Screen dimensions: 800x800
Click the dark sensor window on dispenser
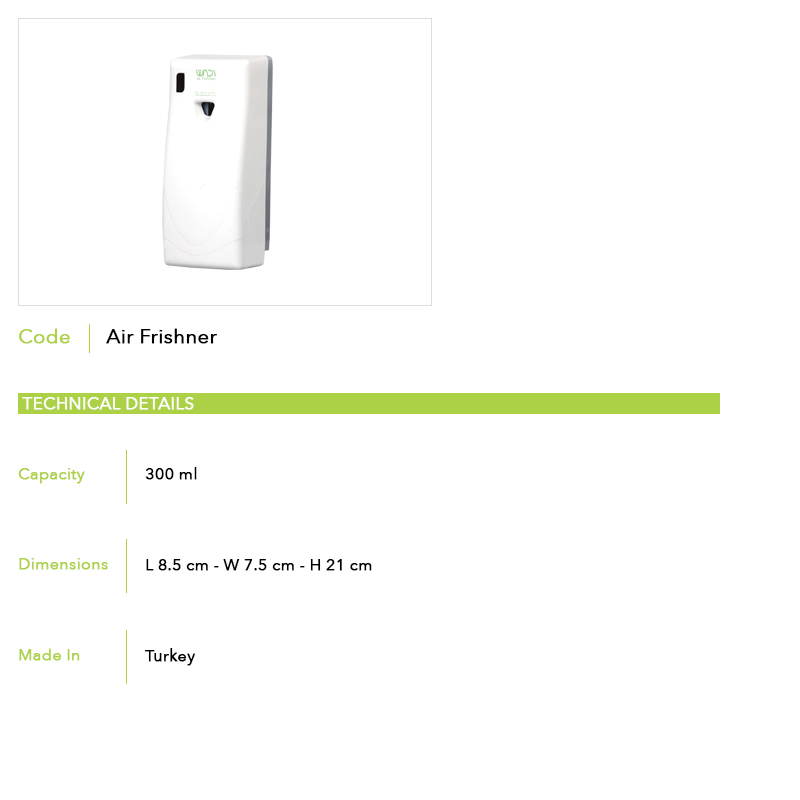(x=178, y=82)
